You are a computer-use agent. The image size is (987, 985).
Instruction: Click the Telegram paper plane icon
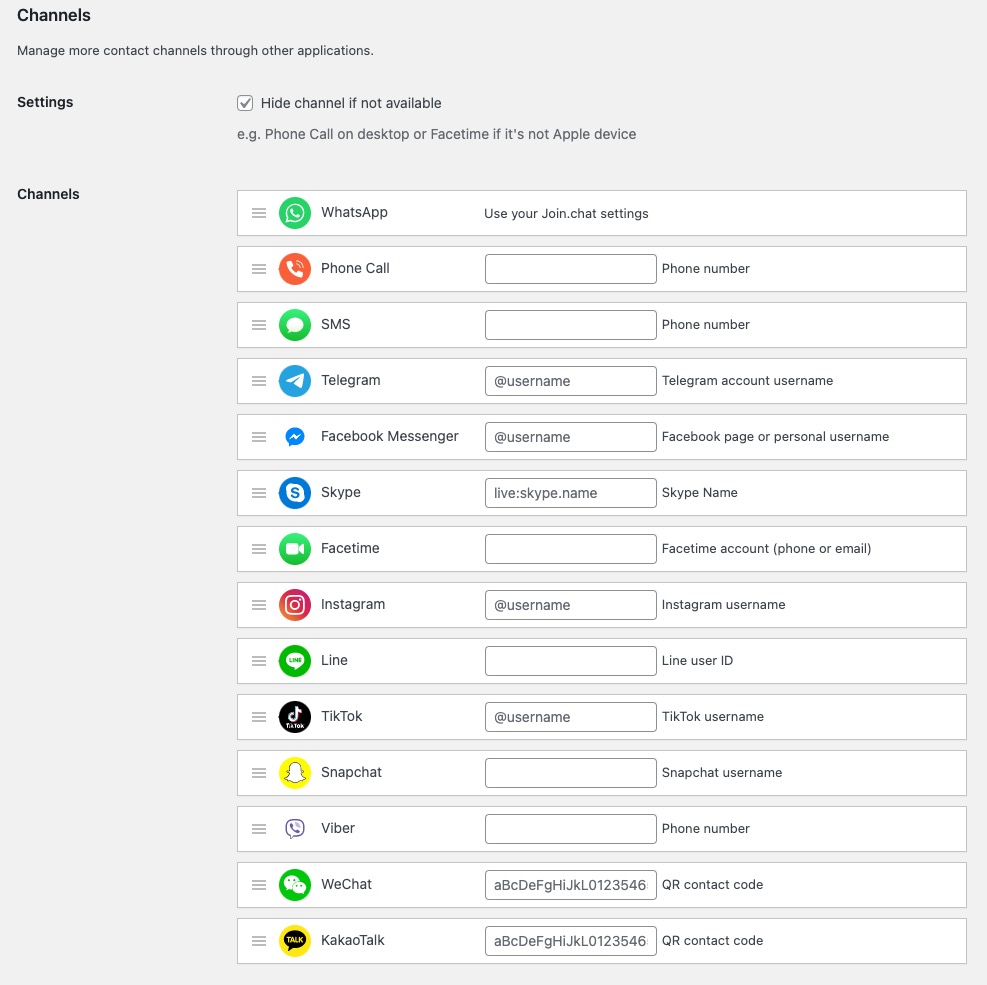click(x=294, y=381)
